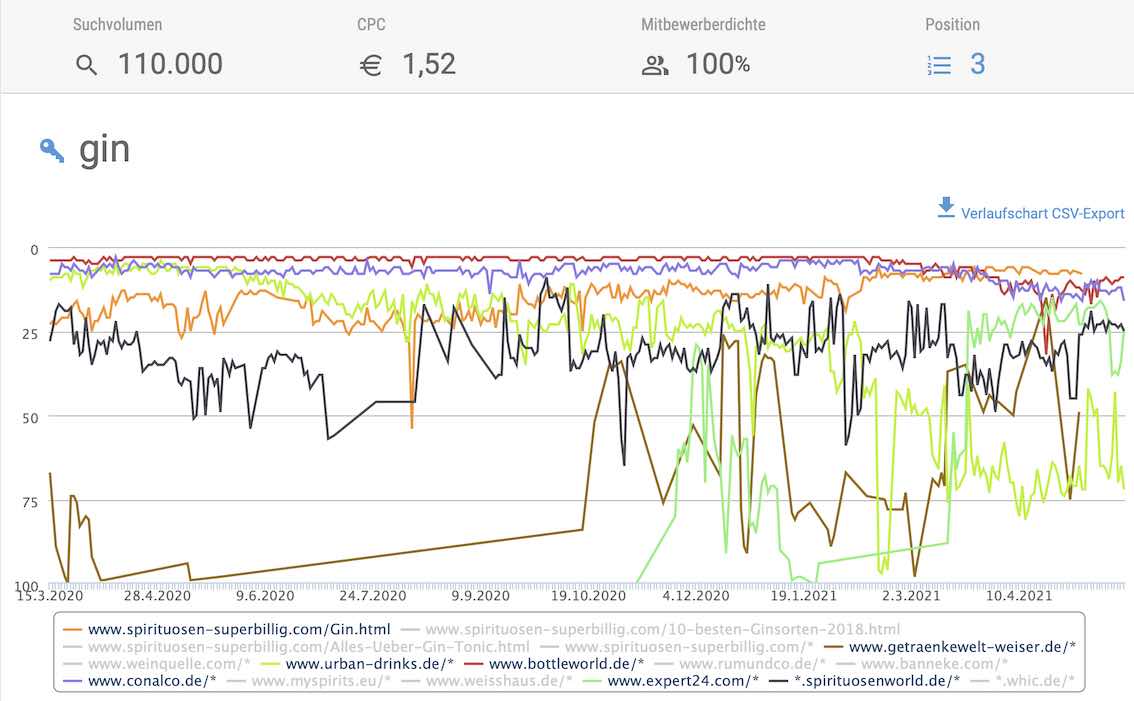Enable the www.spirituosen-superbillig.com/* legend entry

677,647
